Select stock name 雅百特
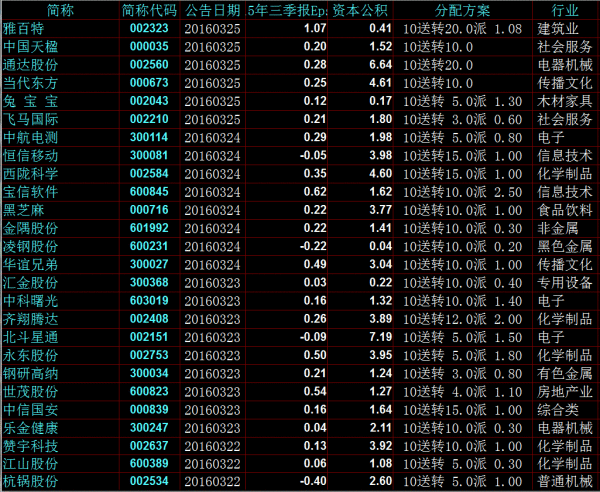Viewport: 600px width, 492px height. click(x=24, y=29)
